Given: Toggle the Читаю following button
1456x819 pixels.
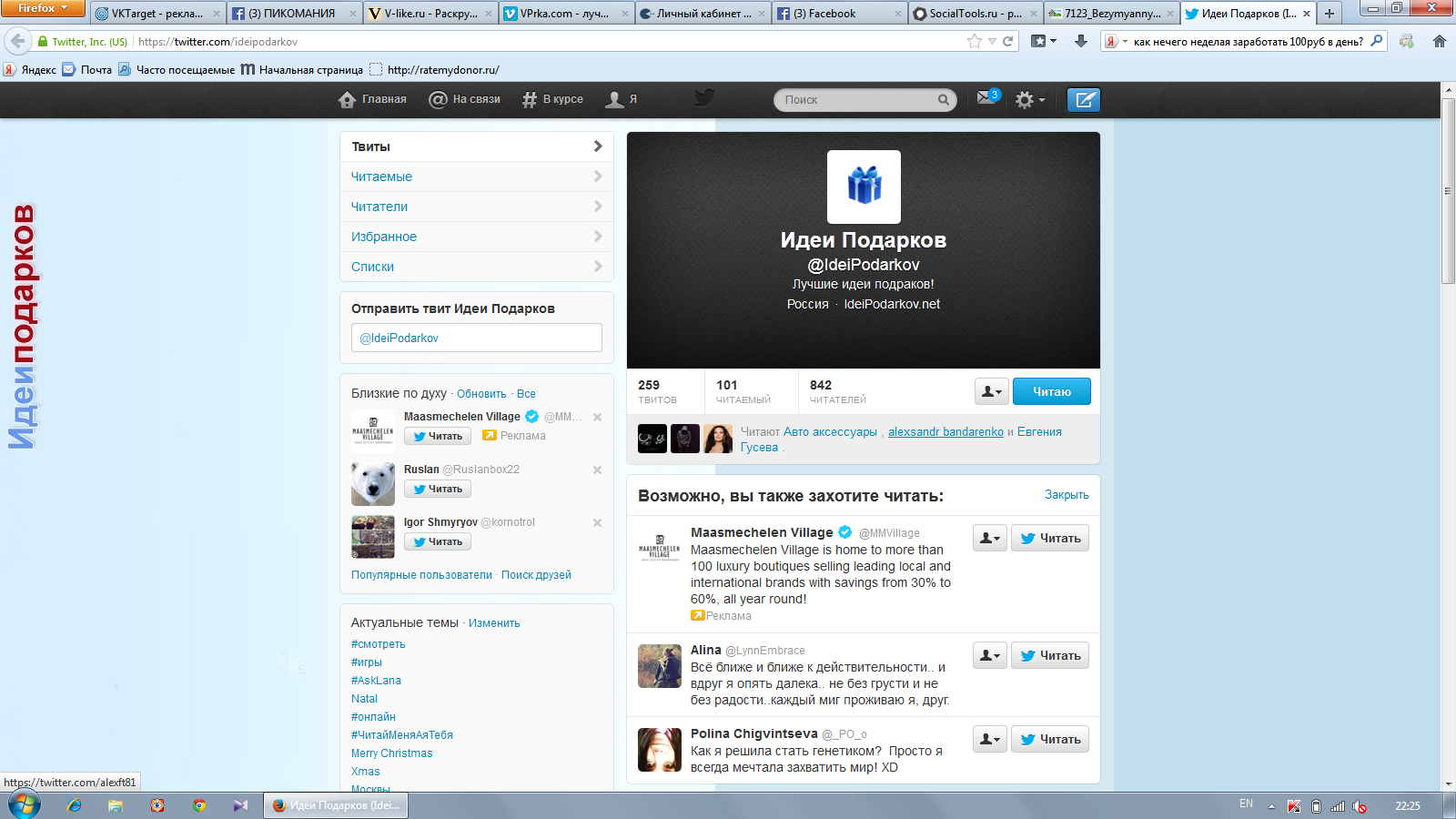Looking at the screenshot, I should [1052, 391].
